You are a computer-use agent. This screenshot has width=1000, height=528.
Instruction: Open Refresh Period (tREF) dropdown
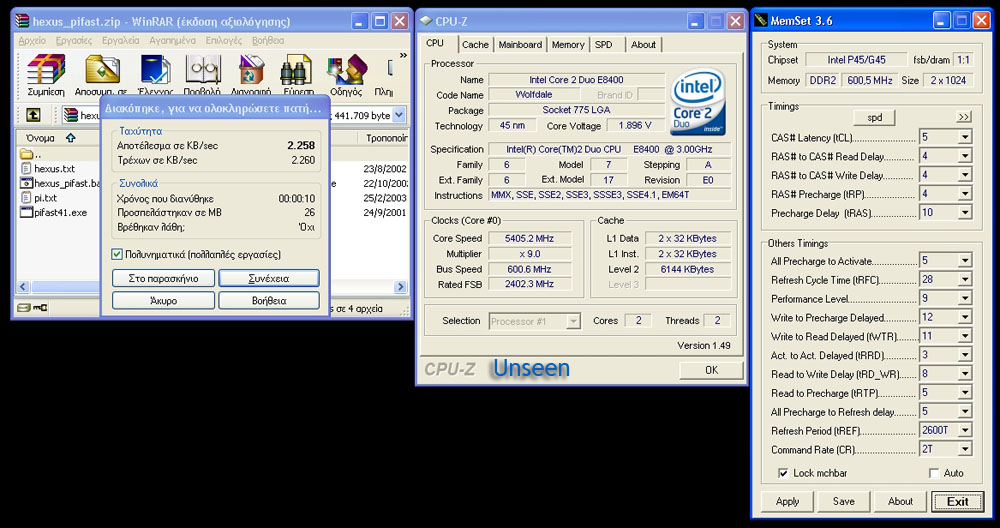(x=965, y=430)
